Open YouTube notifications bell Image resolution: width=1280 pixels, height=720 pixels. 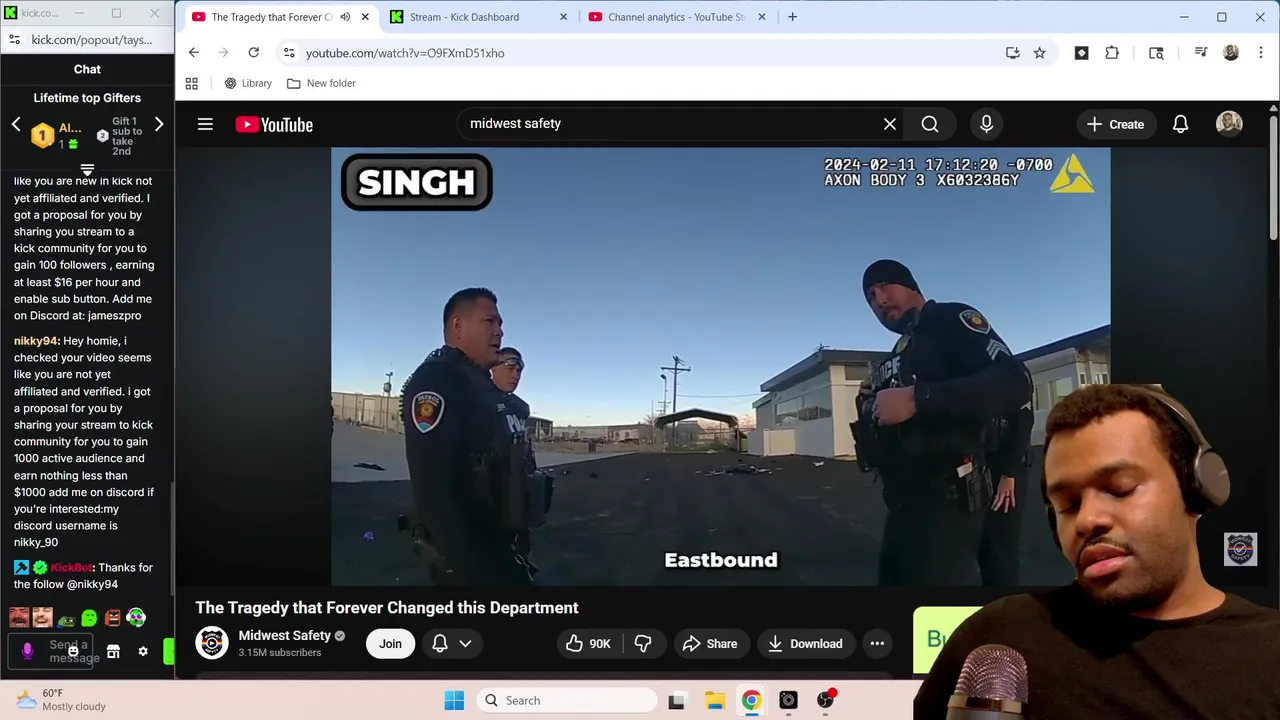pos(1180,124)
